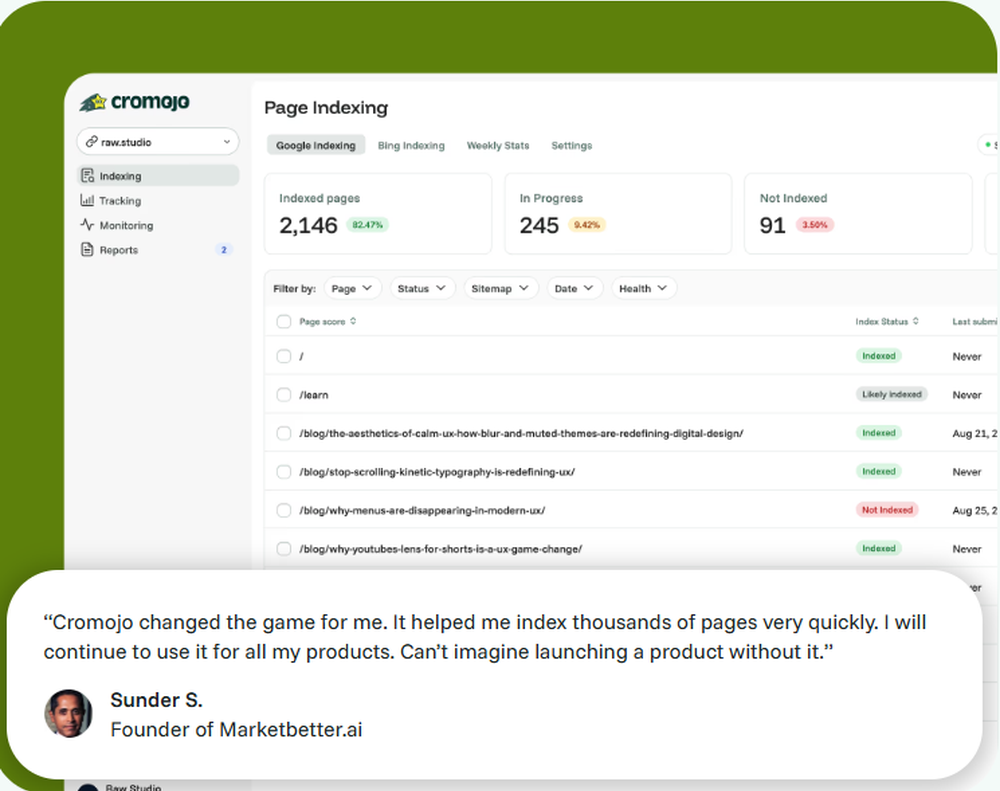1000x791 pixels.
Task: Go to Tracking in sidebar
Action: point(158,200)
